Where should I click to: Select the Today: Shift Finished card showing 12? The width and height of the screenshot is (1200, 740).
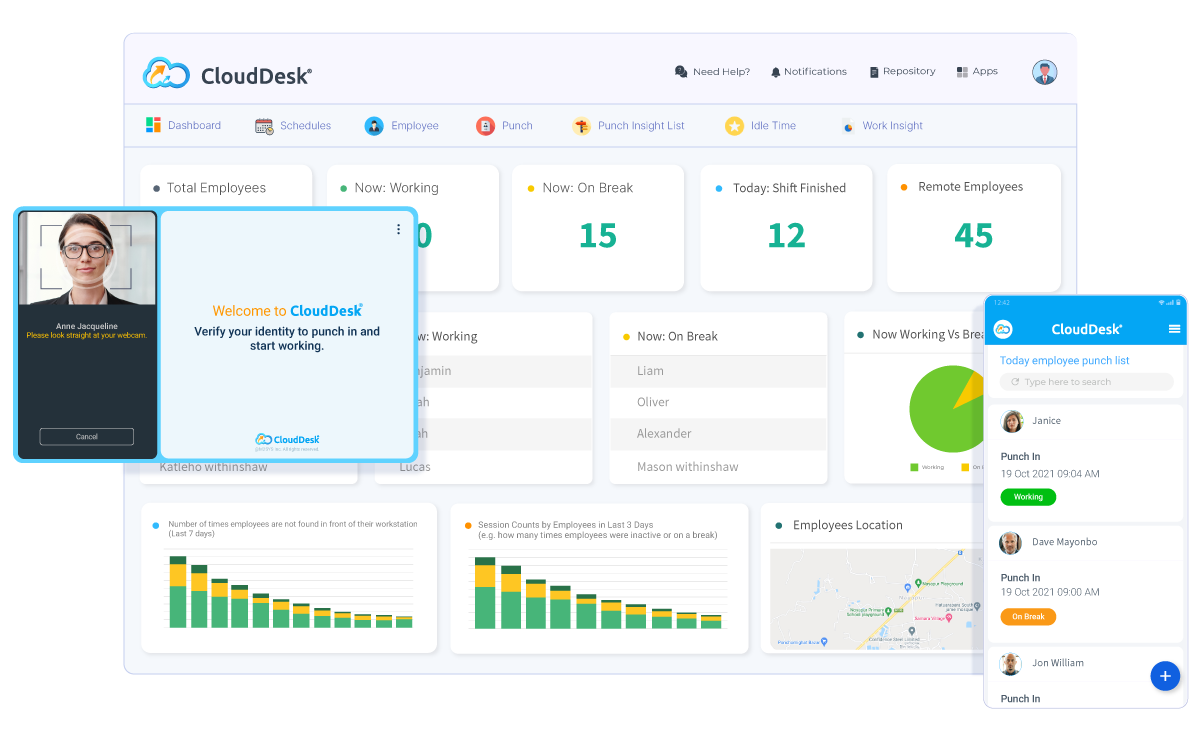786,228
